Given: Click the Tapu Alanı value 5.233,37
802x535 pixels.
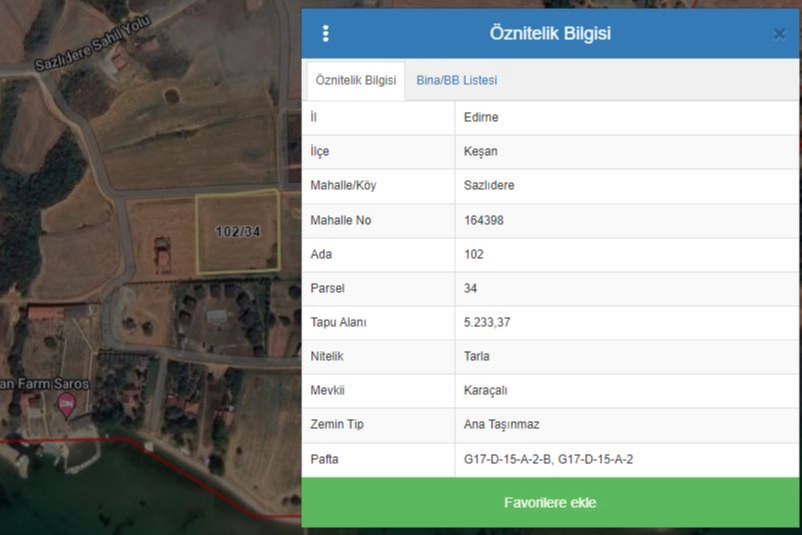Looking at the screenshot, I should tap(488, 322).
